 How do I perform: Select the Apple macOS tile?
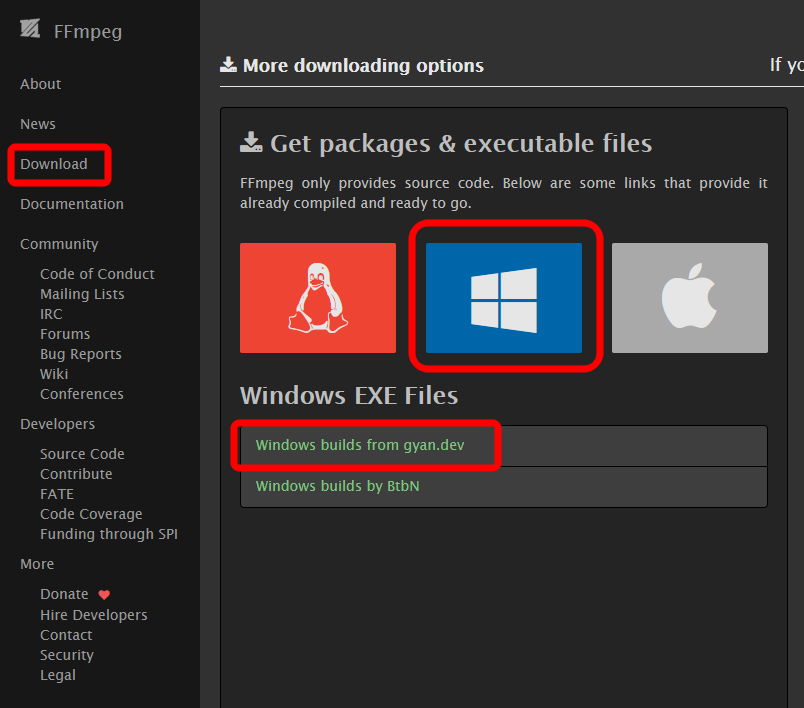click(x=690, y=298)
